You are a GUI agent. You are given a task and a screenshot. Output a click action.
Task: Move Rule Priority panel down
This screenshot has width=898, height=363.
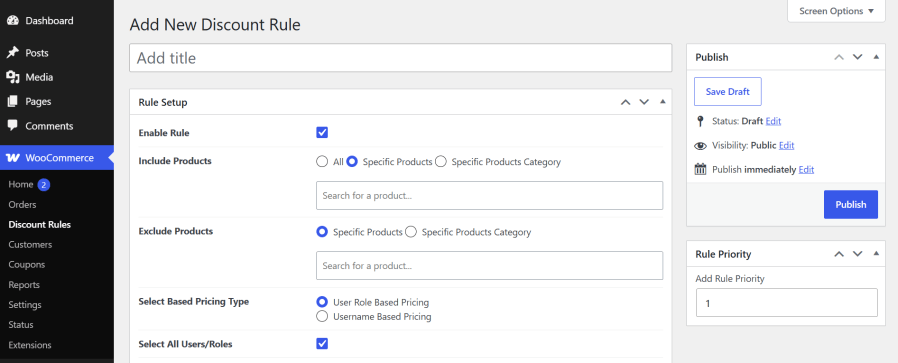point(857,254)
